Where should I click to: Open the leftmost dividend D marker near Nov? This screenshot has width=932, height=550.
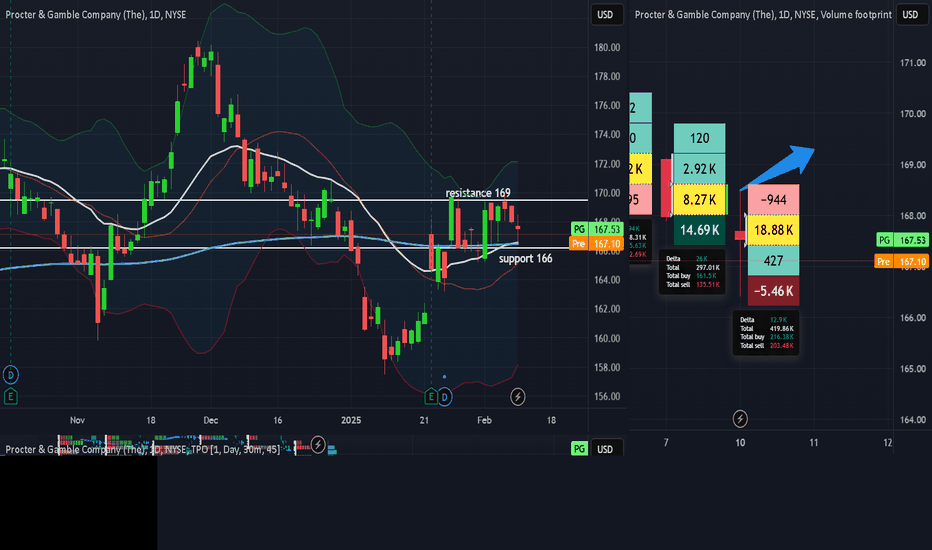[11, 375]
